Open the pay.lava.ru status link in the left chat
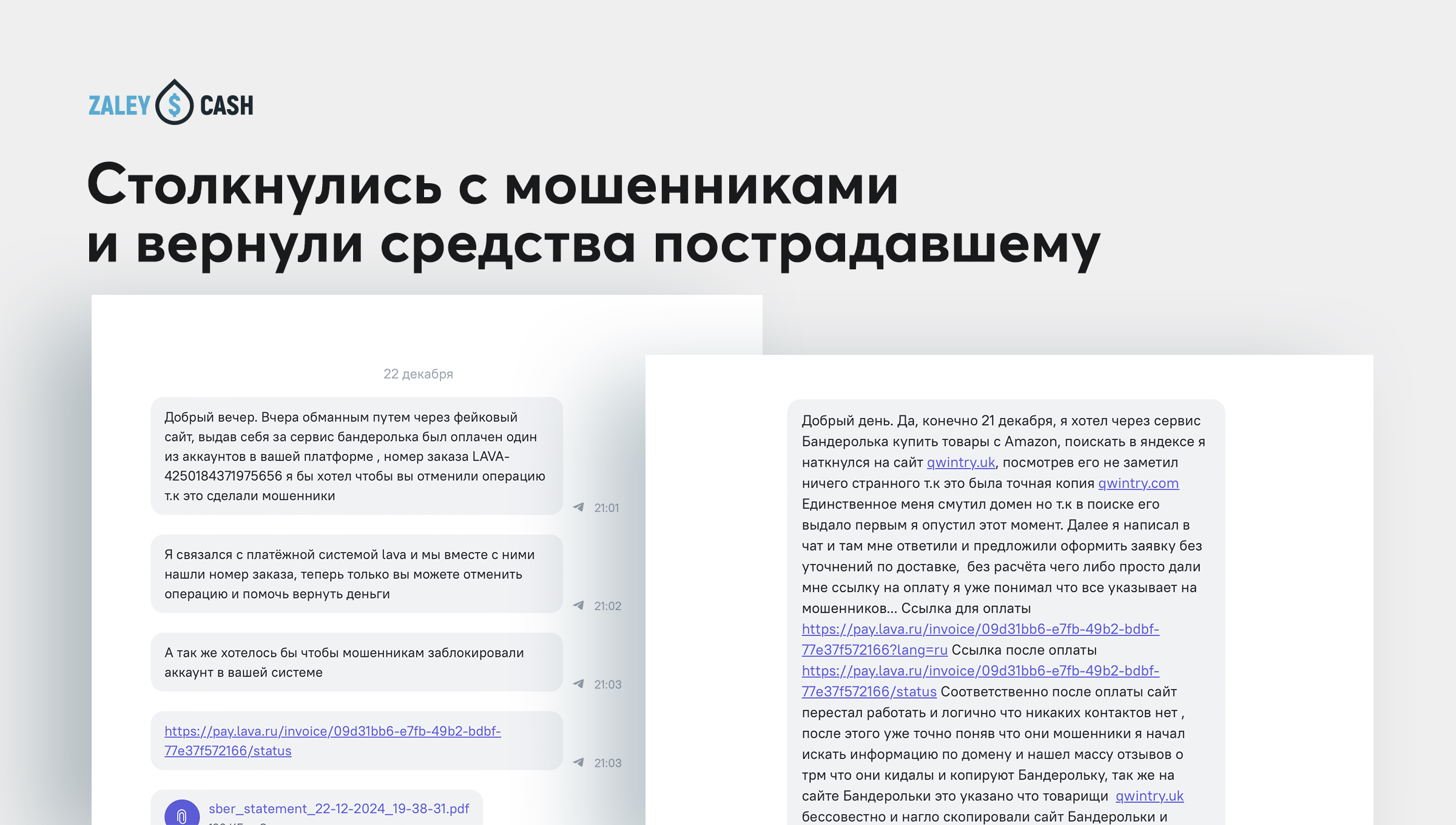 coord(332,741)
